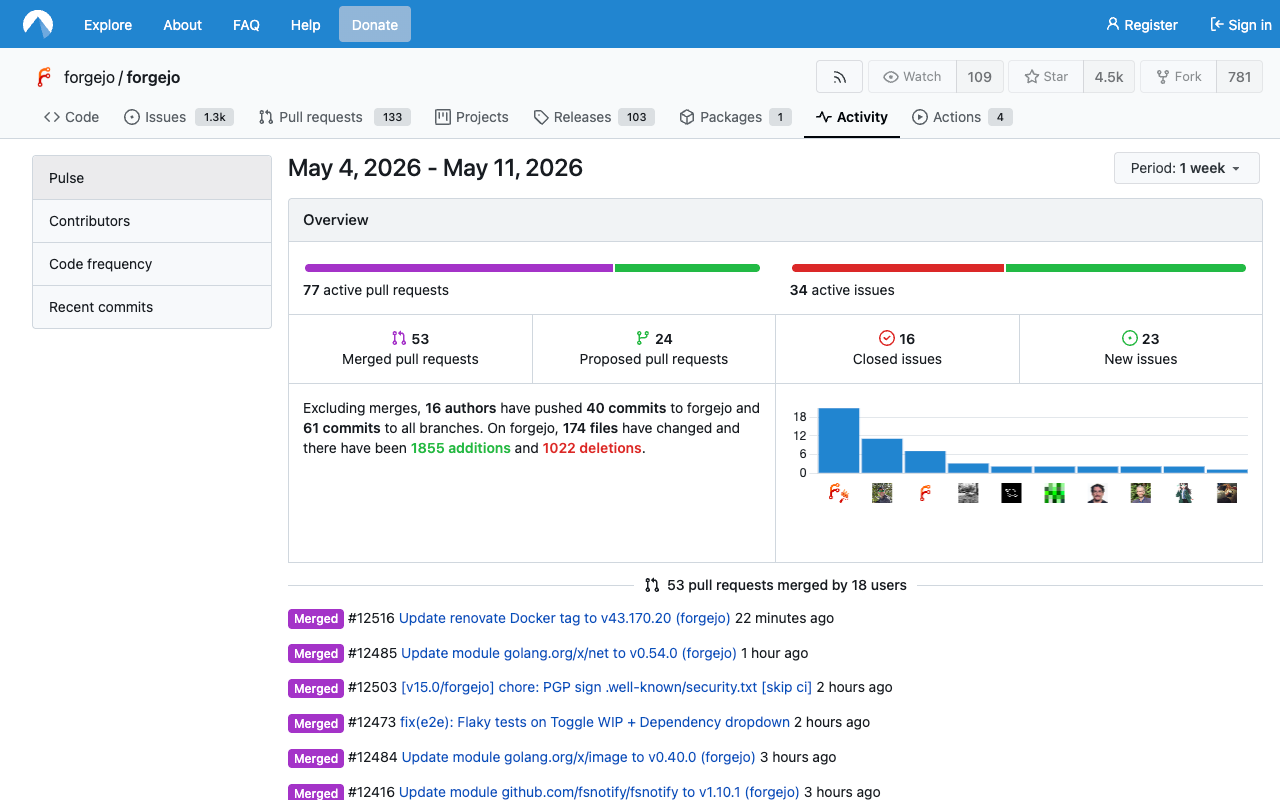1280x800 pixels.
Task: Open New issues stat
Action: point(1141,349)
